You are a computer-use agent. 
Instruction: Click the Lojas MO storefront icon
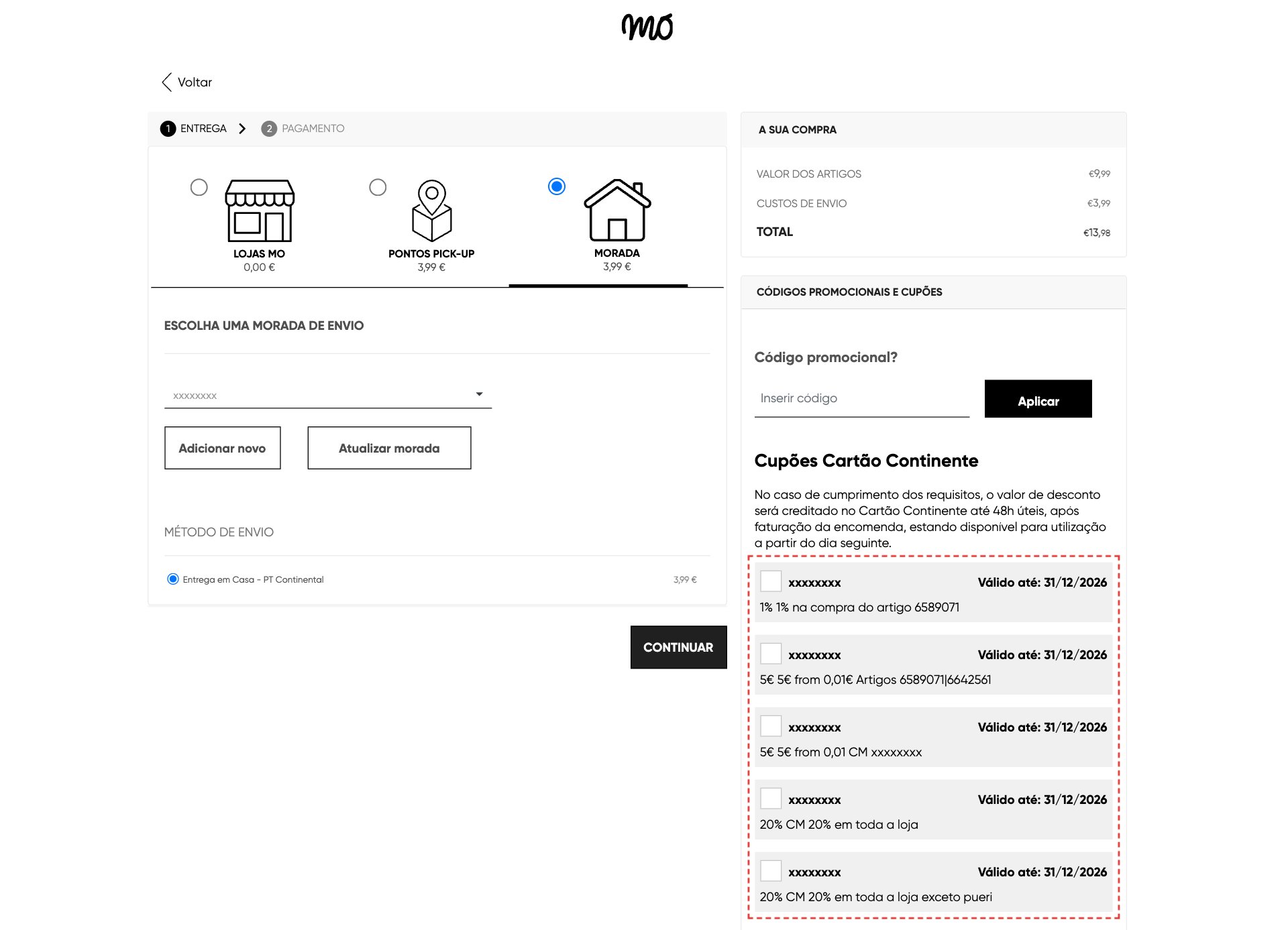point(260,211)
